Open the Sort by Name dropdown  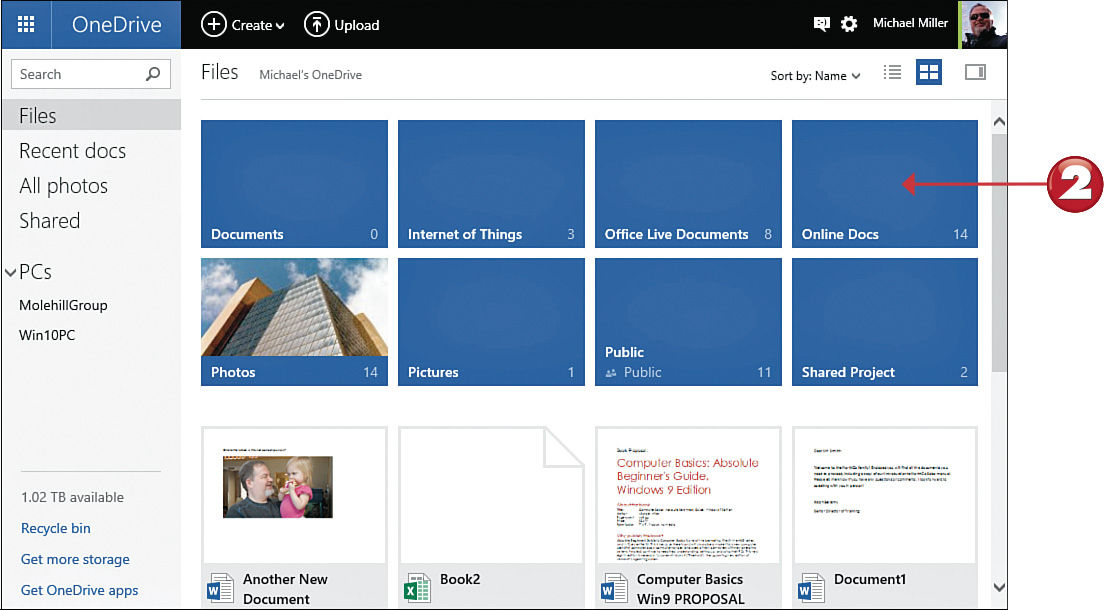pyautogui.click(x=815, y=75)
